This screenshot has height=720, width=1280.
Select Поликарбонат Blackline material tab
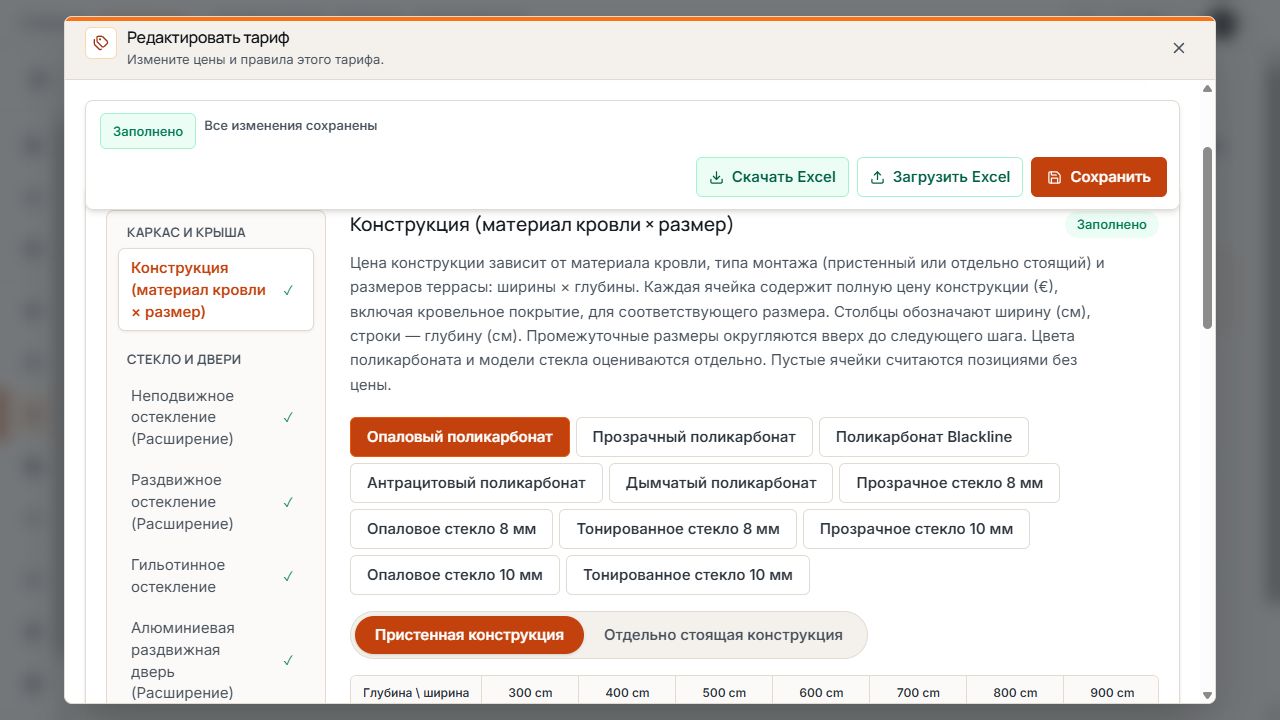coord(924,437)
